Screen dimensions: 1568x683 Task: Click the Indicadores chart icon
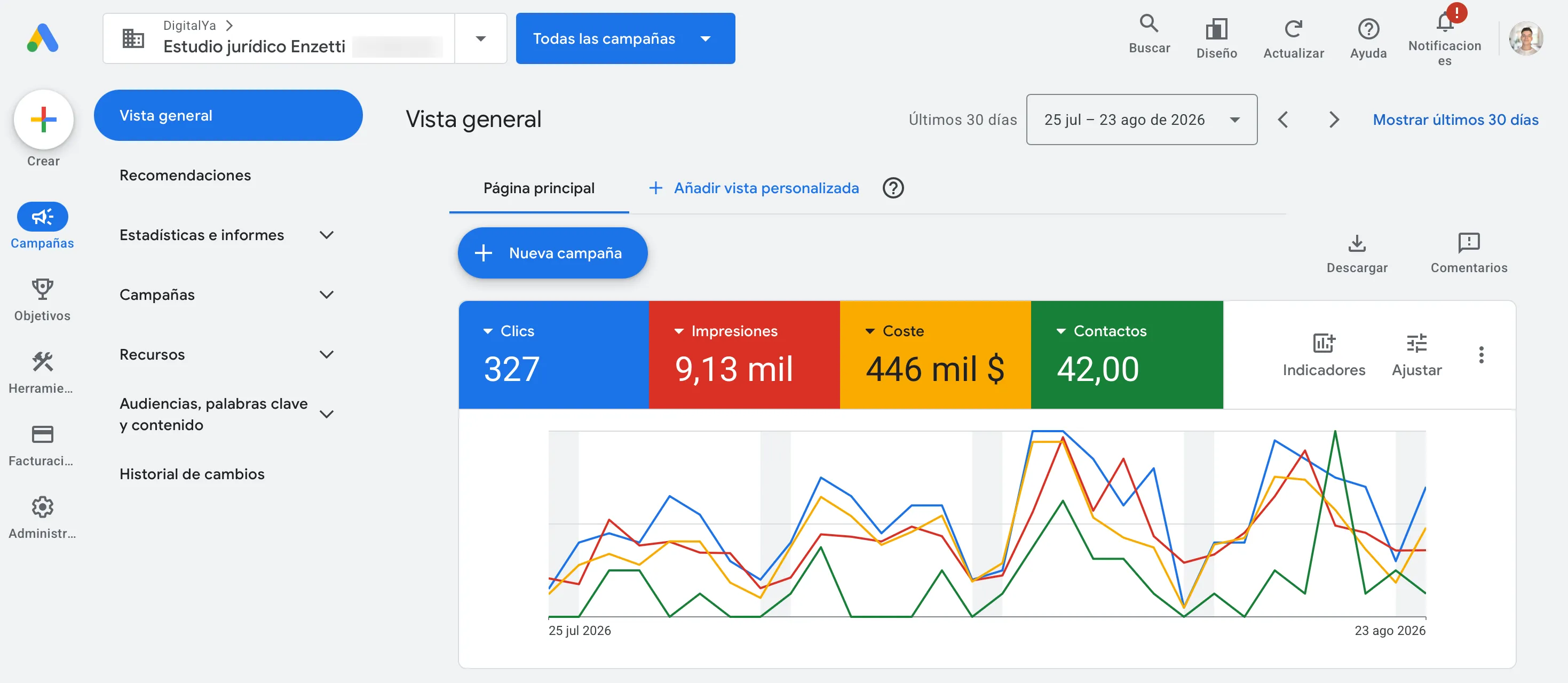coord(1324,343)
